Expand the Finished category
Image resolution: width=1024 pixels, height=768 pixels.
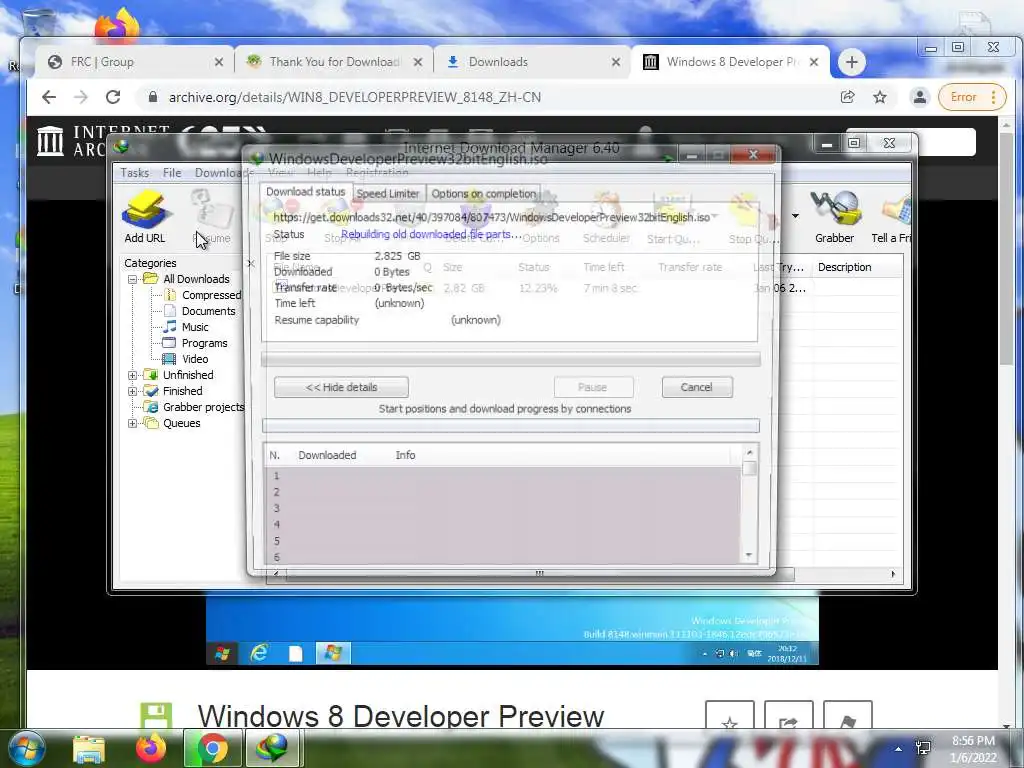[133, 391]
